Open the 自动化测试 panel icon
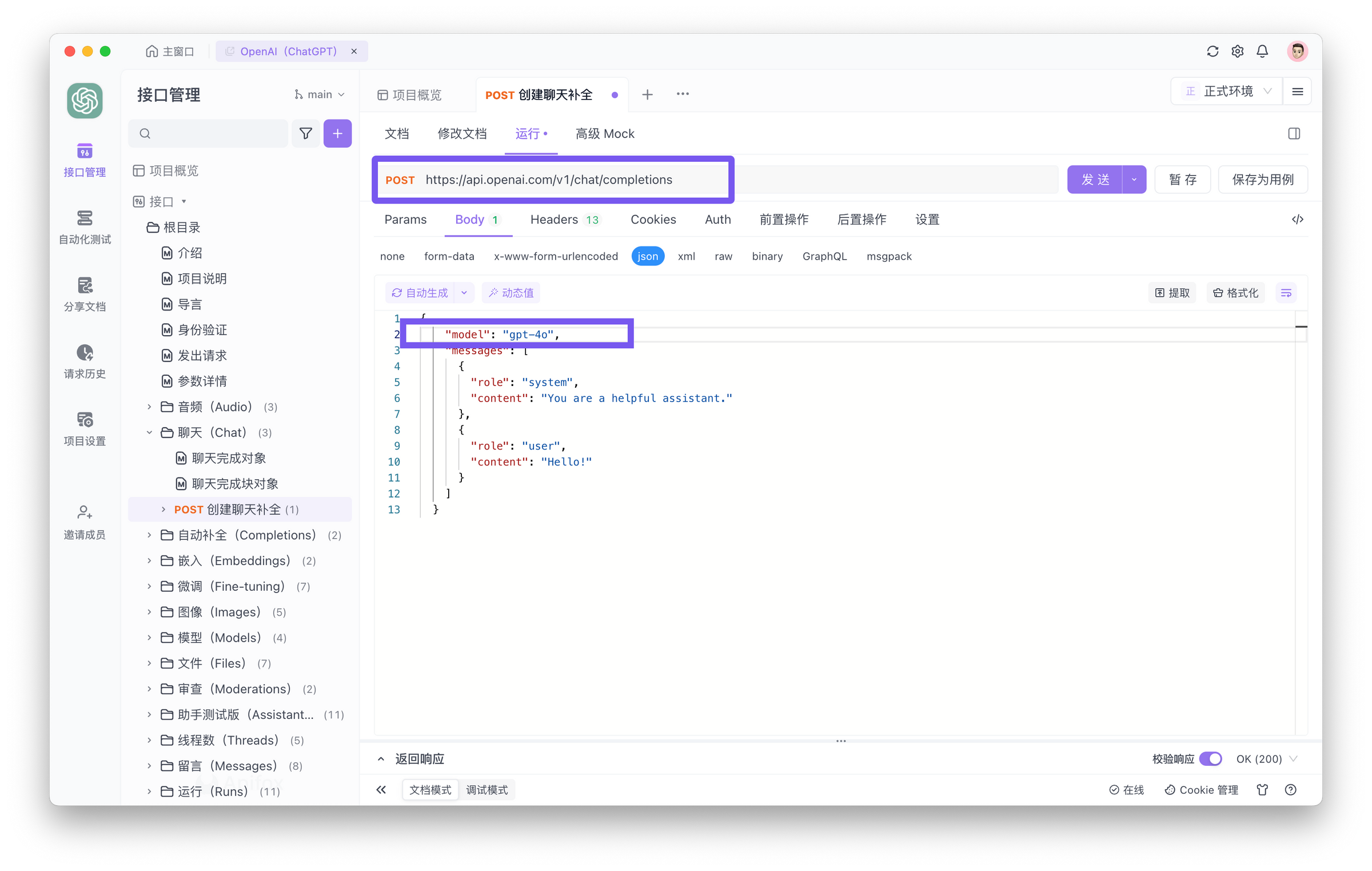The height and width of the screenshot is (871, 1372). 84,227
